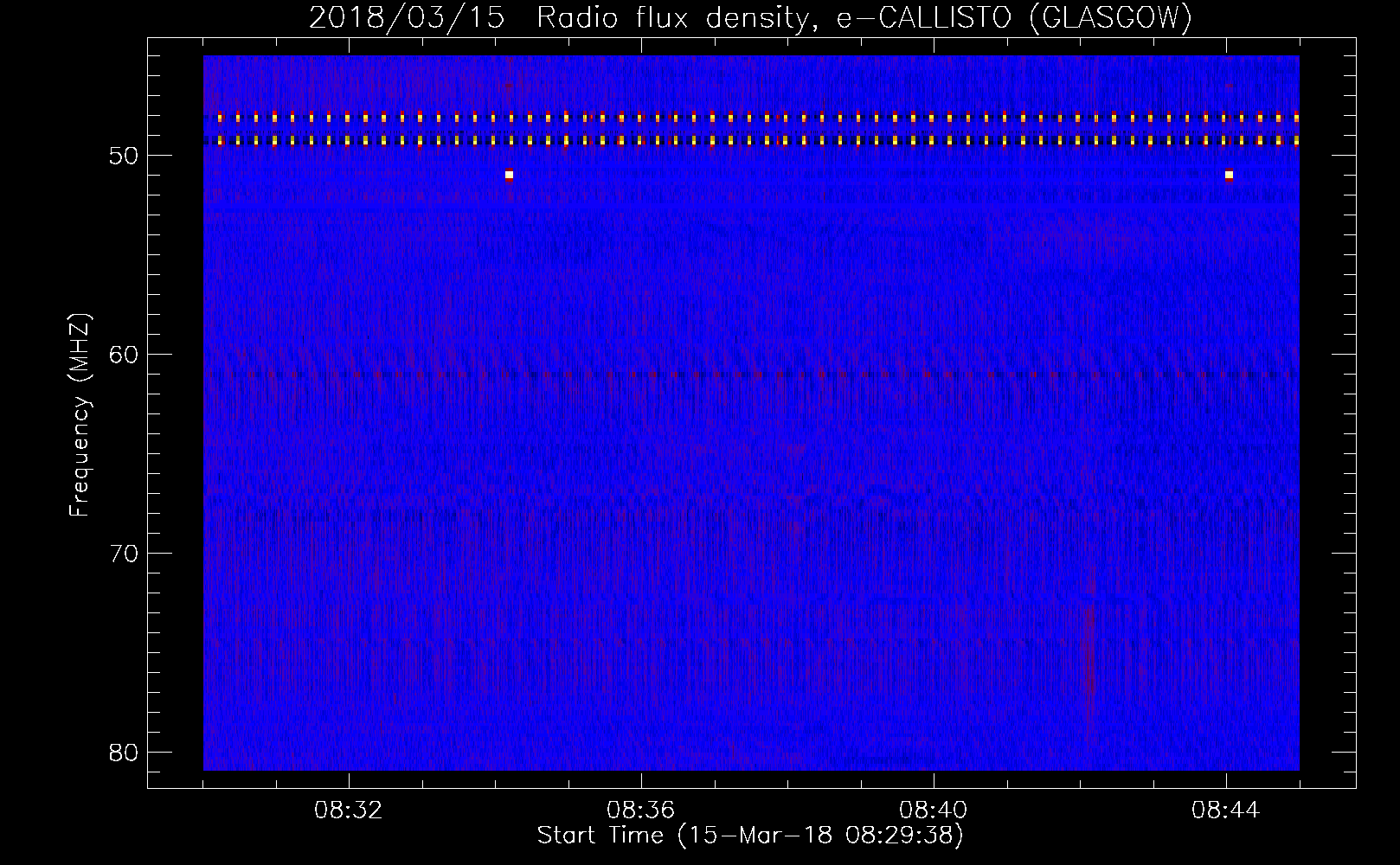Click the 08:40 time tick label
The height and width of the screenshot is (865, 1400).
click(x=934, y=811)
